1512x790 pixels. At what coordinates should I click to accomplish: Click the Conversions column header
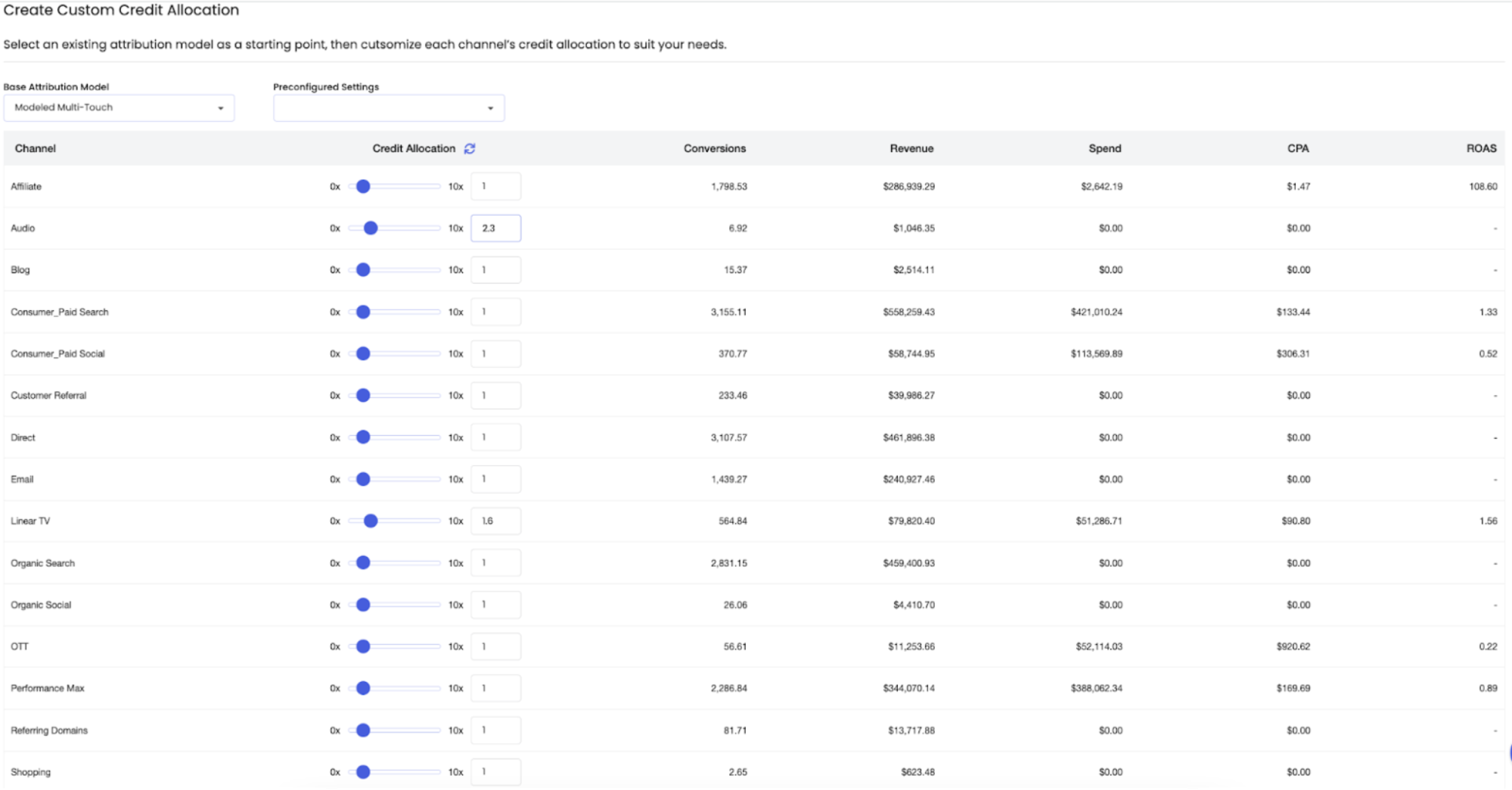[x=714, y=148]
